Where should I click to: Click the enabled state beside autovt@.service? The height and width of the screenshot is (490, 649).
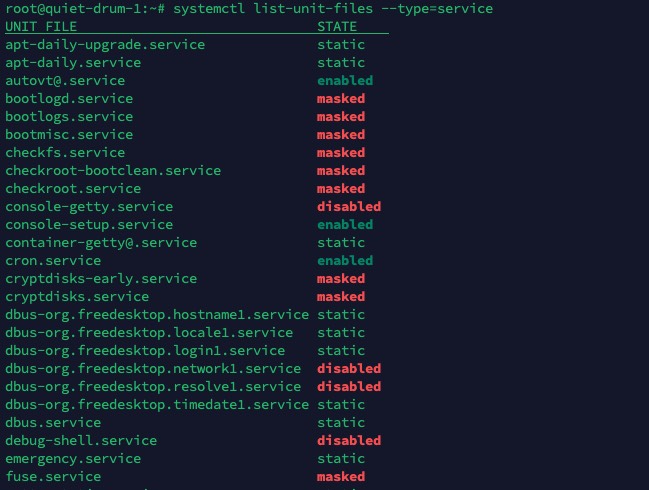[345, 80]
